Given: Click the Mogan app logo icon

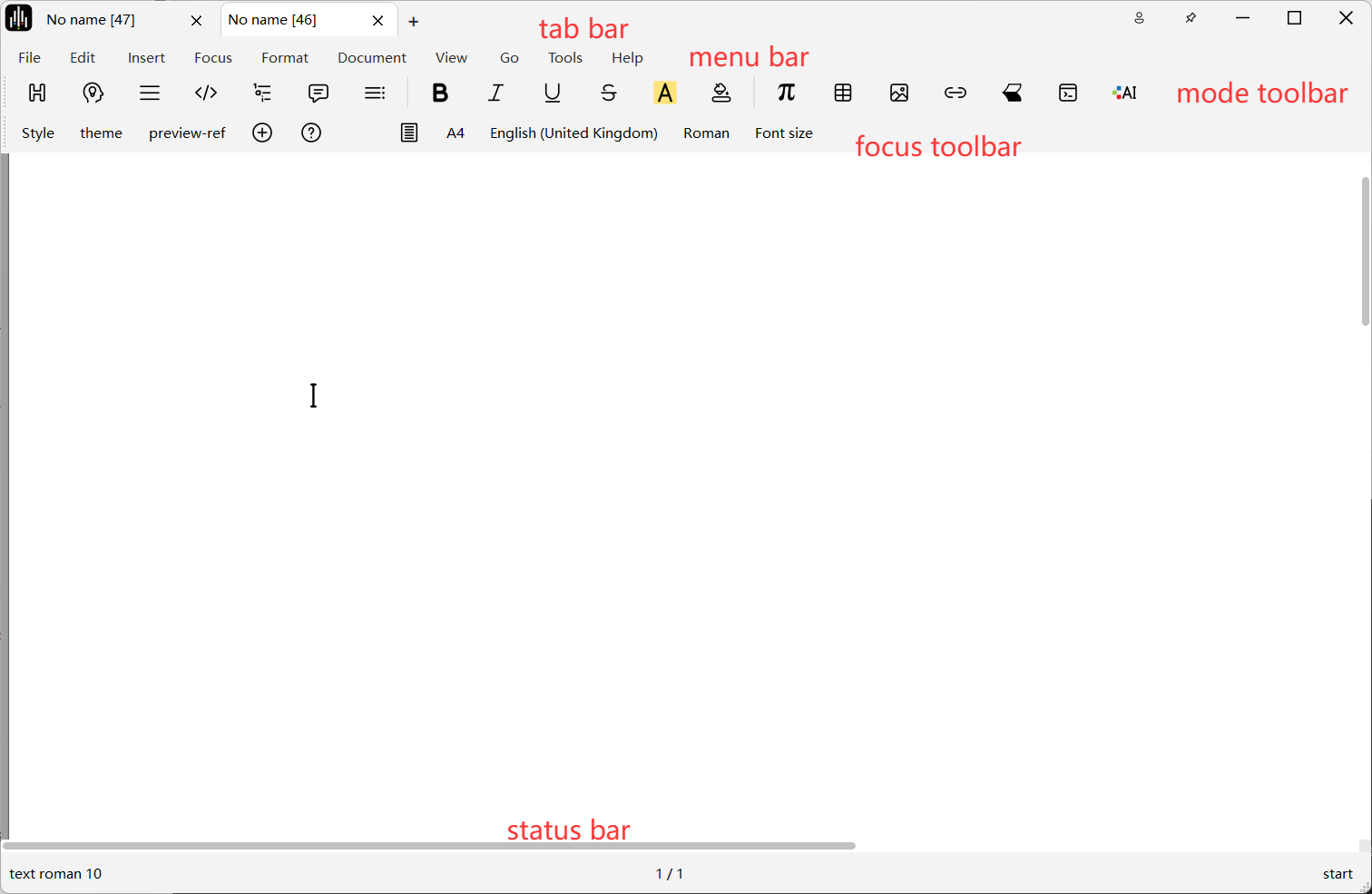Looking at the screenshot, I should (18, 18).
